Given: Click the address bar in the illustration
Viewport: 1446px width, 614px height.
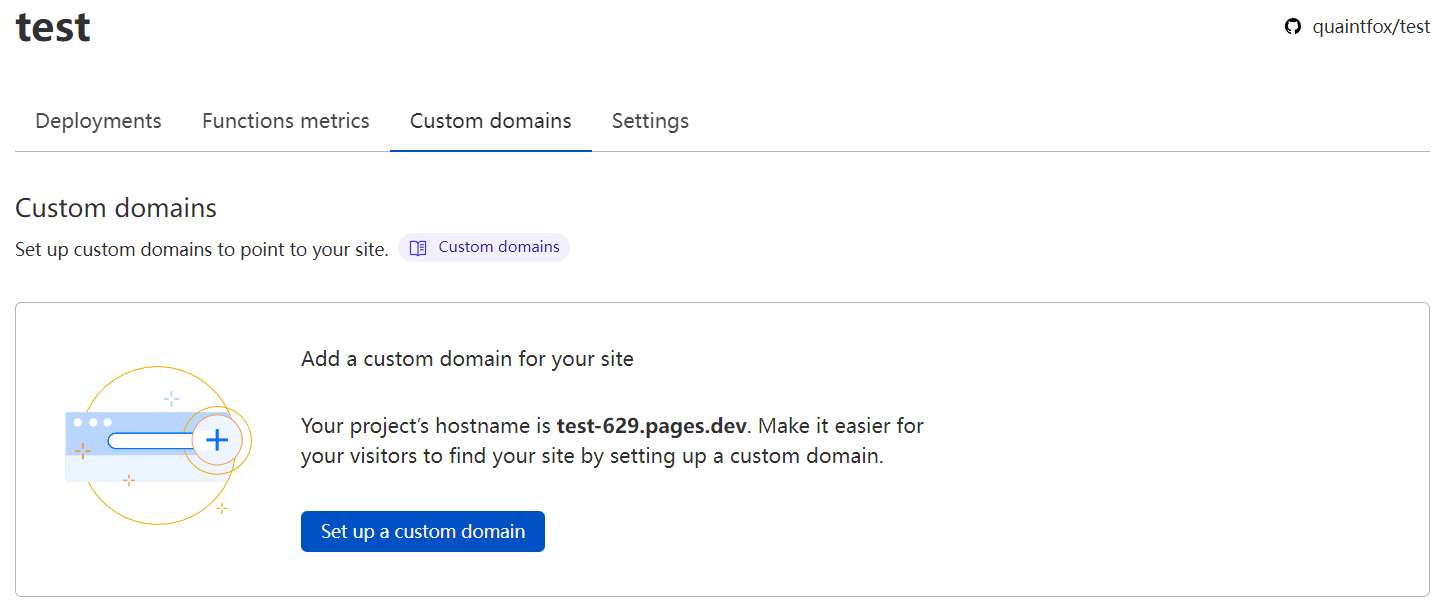Looking at the screenshot, I should tap(150, 440).
